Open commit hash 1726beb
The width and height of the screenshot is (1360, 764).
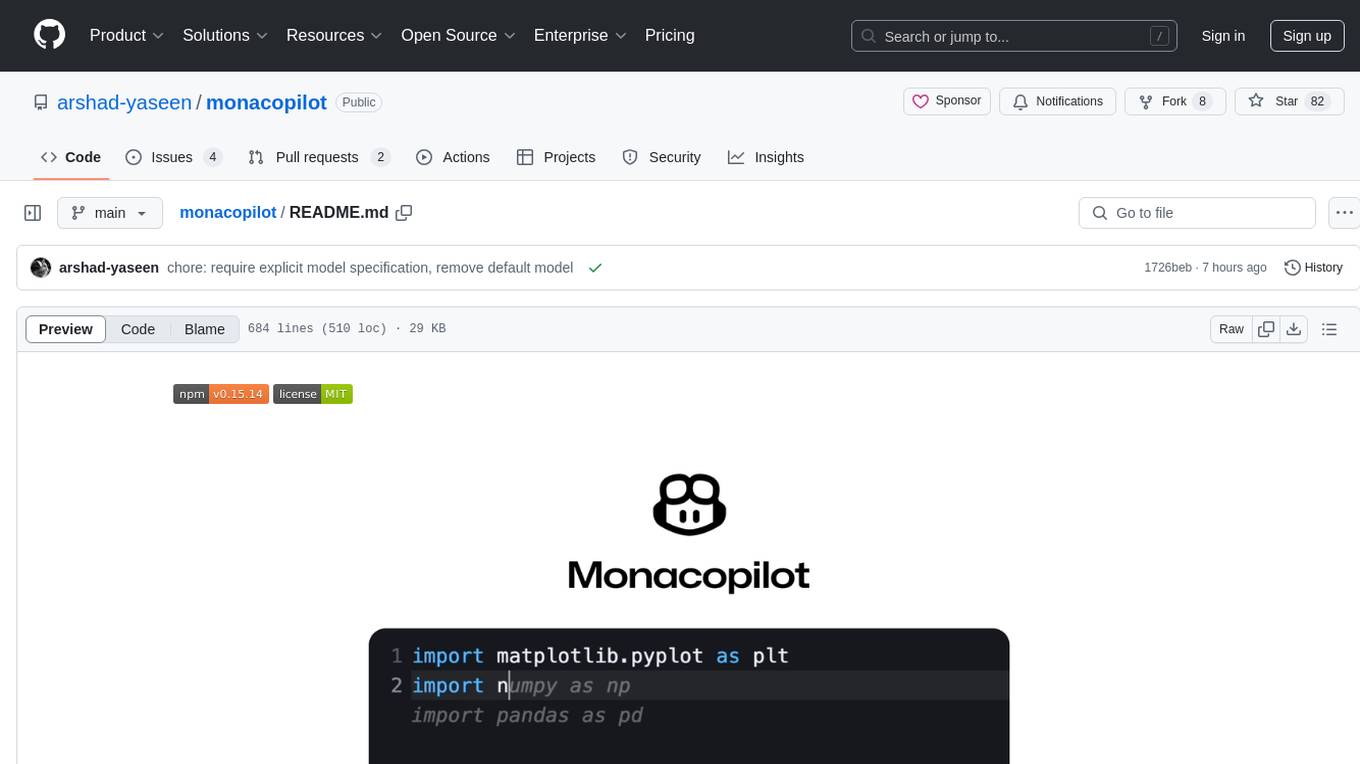[1167, 268]
